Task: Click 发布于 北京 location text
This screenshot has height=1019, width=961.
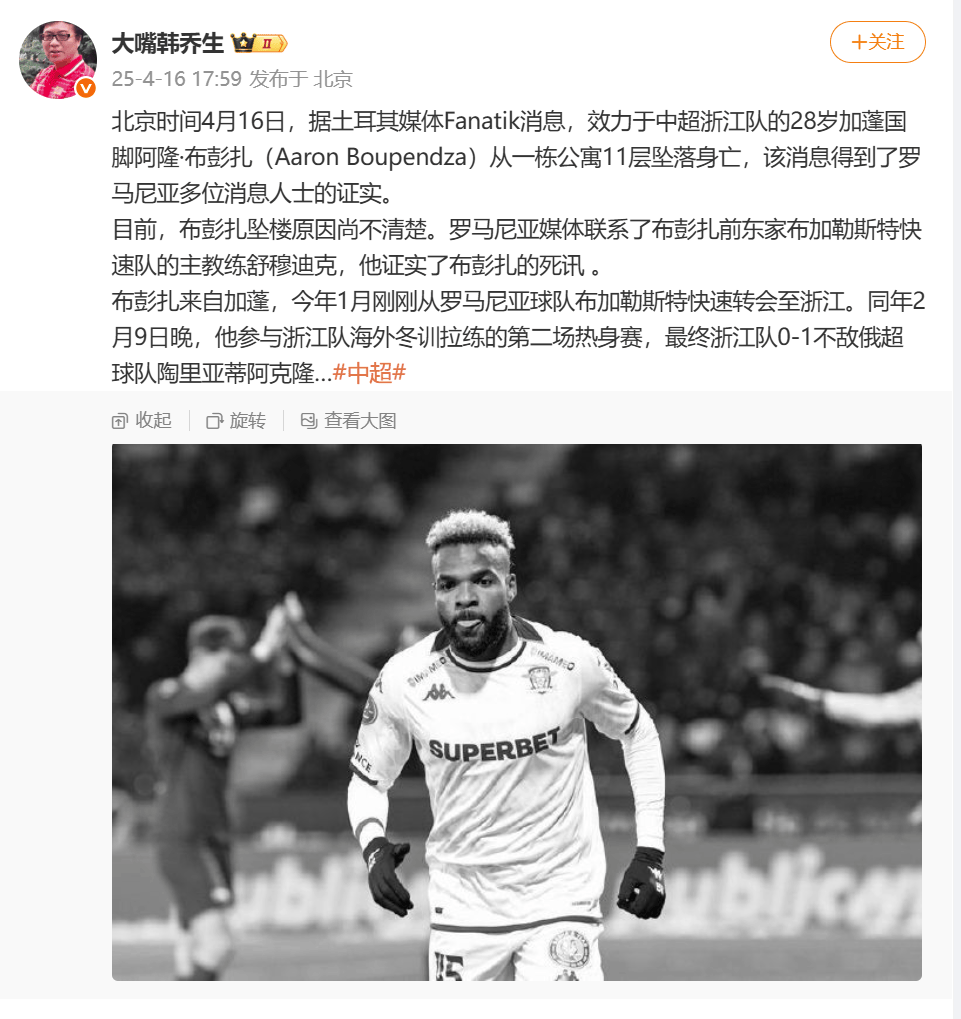Action: [301, 79]
